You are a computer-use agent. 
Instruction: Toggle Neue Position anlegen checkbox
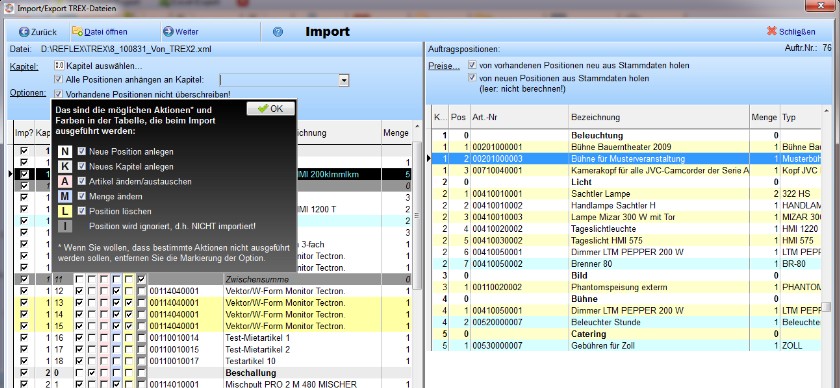(82, 152)
